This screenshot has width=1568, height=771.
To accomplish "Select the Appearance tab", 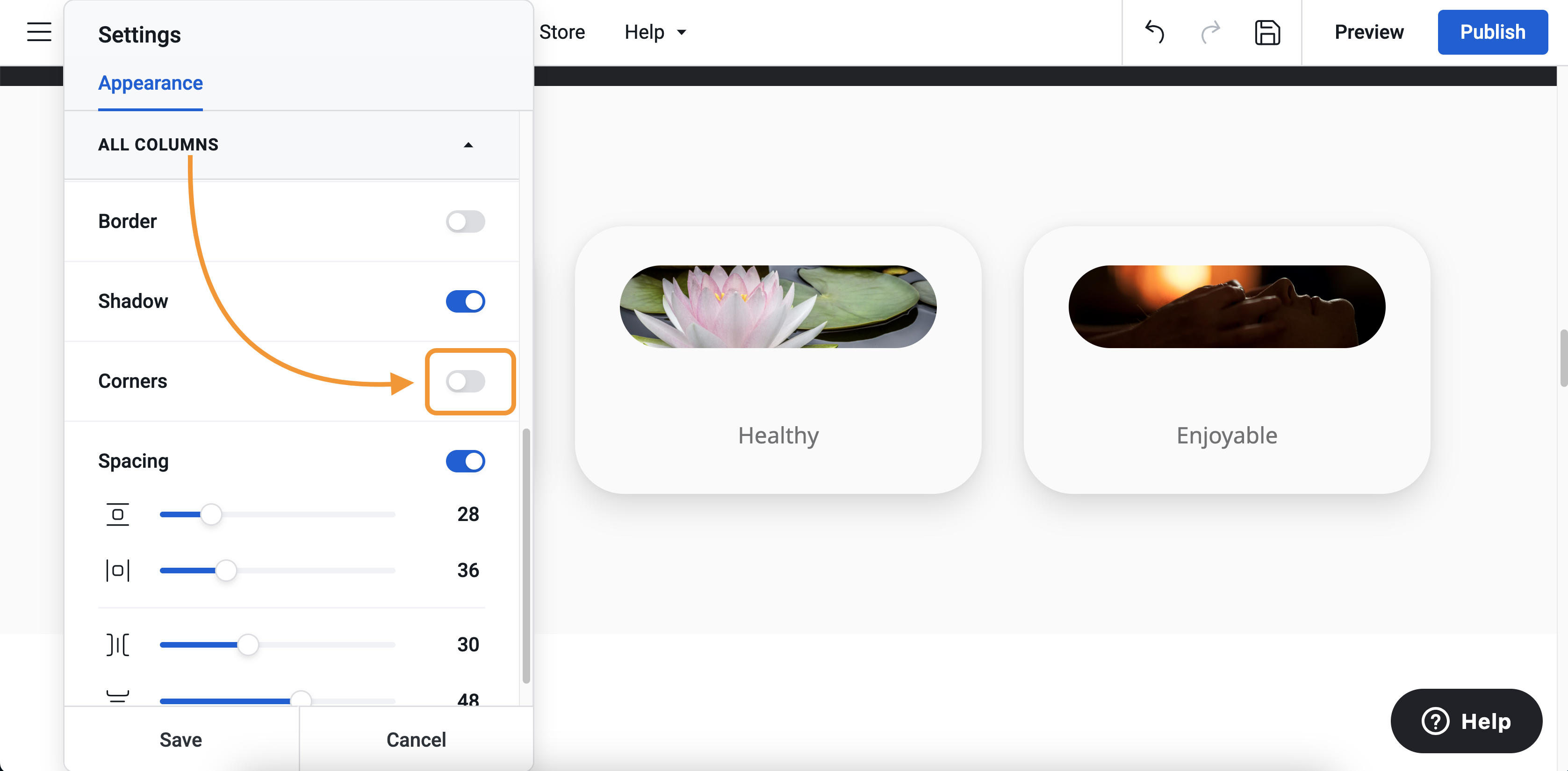I will [x=151, y=83].
